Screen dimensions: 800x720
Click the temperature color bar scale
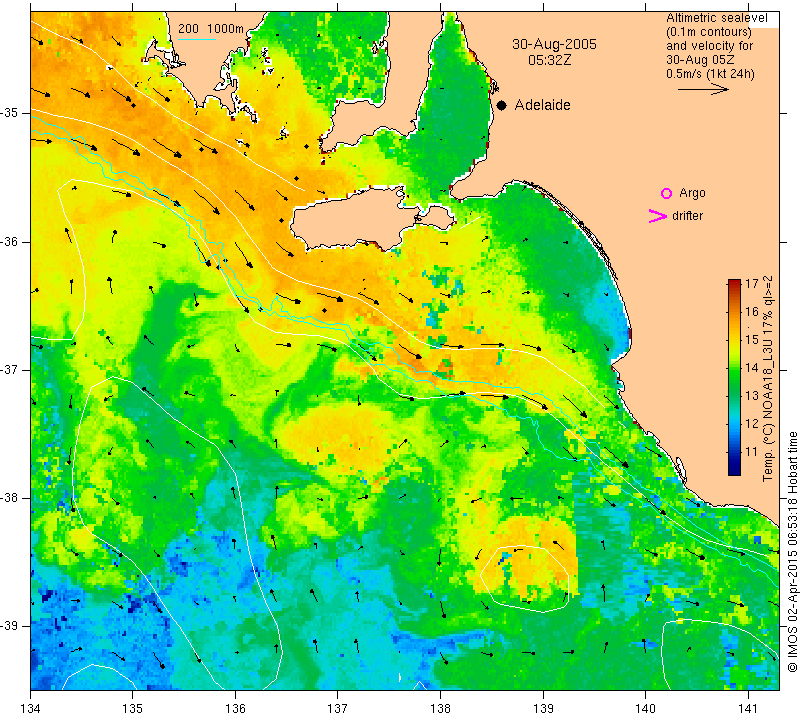pyautogui.click(x=734, y=377)
